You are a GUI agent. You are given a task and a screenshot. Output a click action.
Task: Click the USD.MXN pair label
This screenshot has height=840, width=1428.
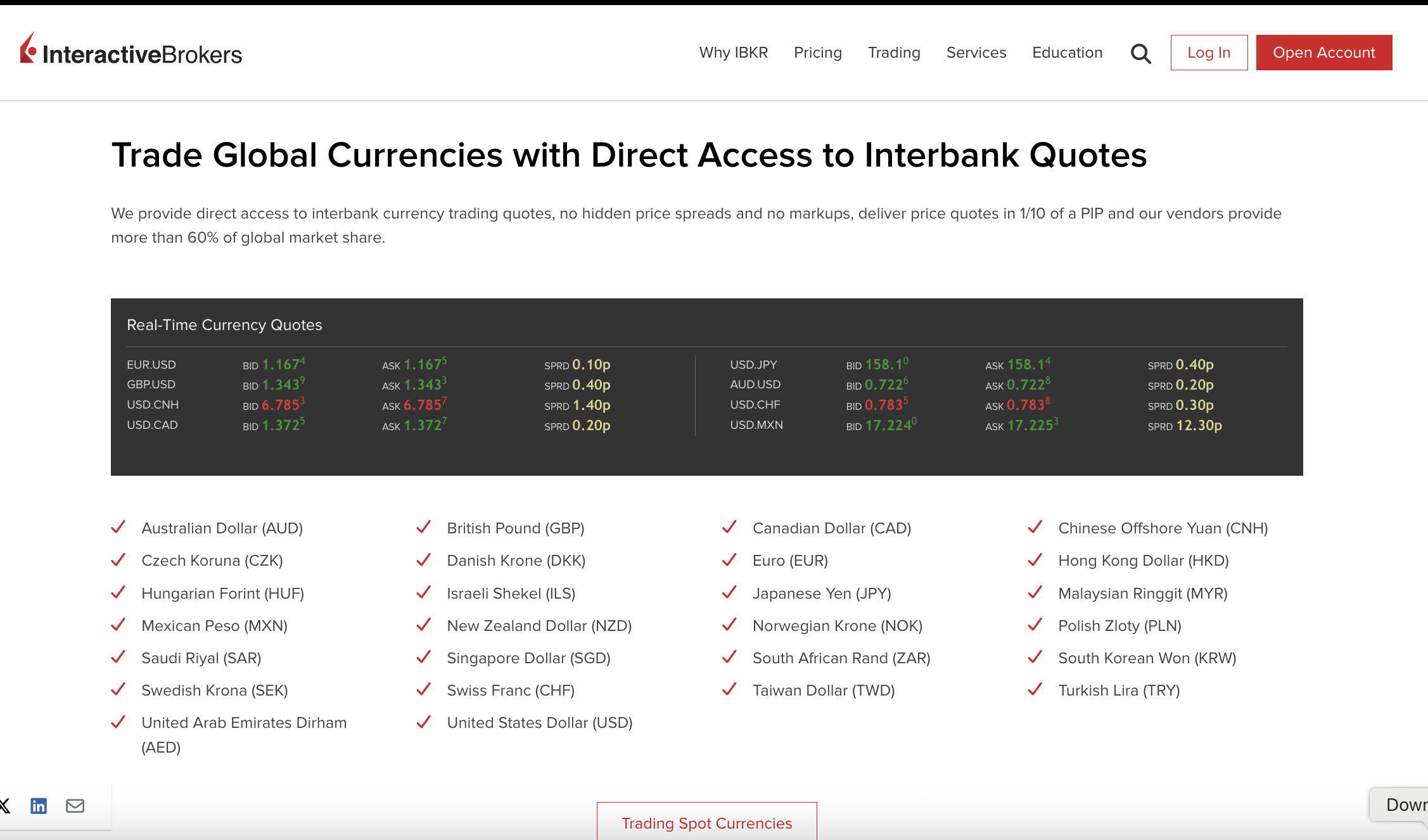(x=756, y=425)
